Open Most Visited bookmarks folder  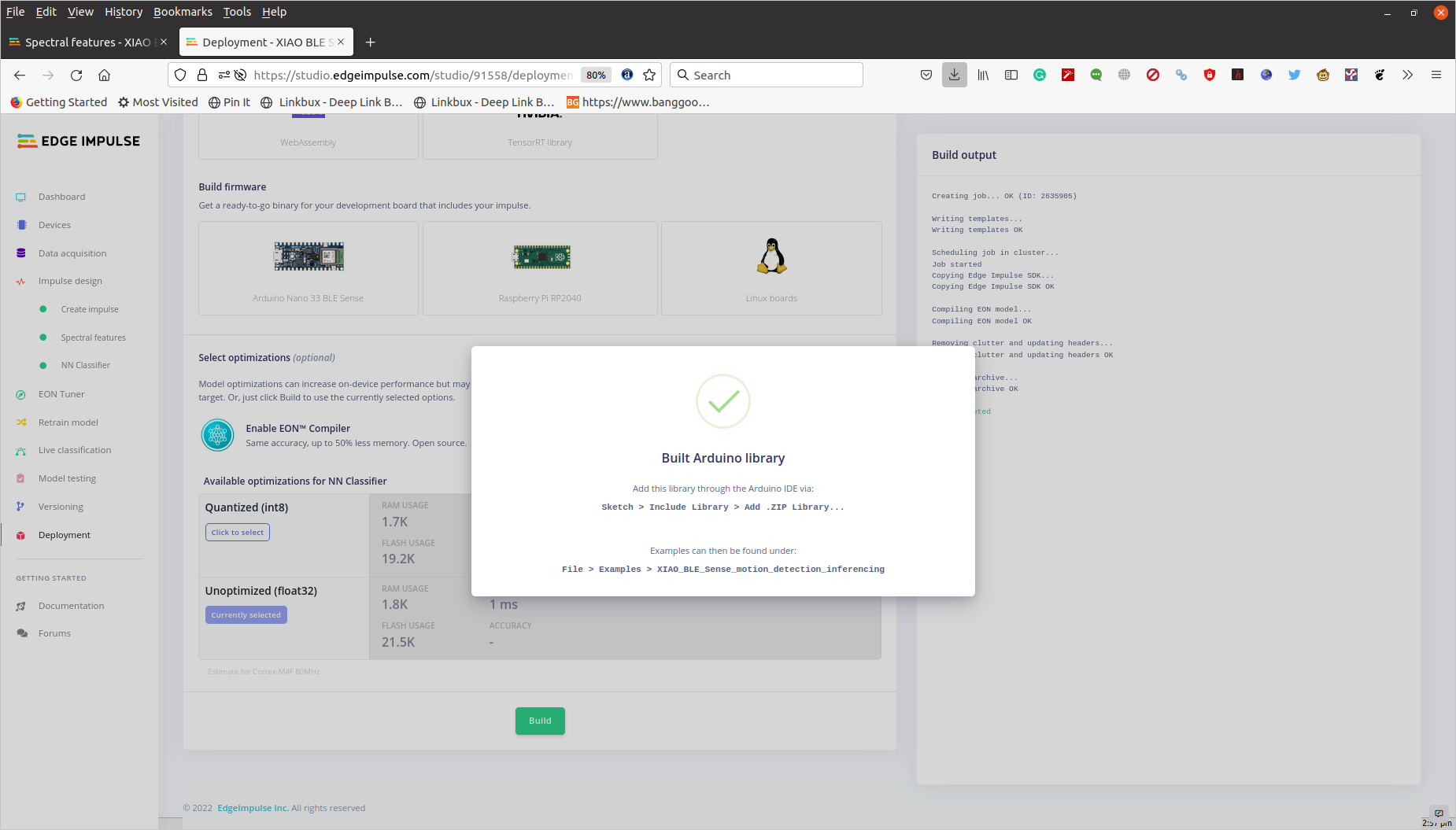pos(157,102)
